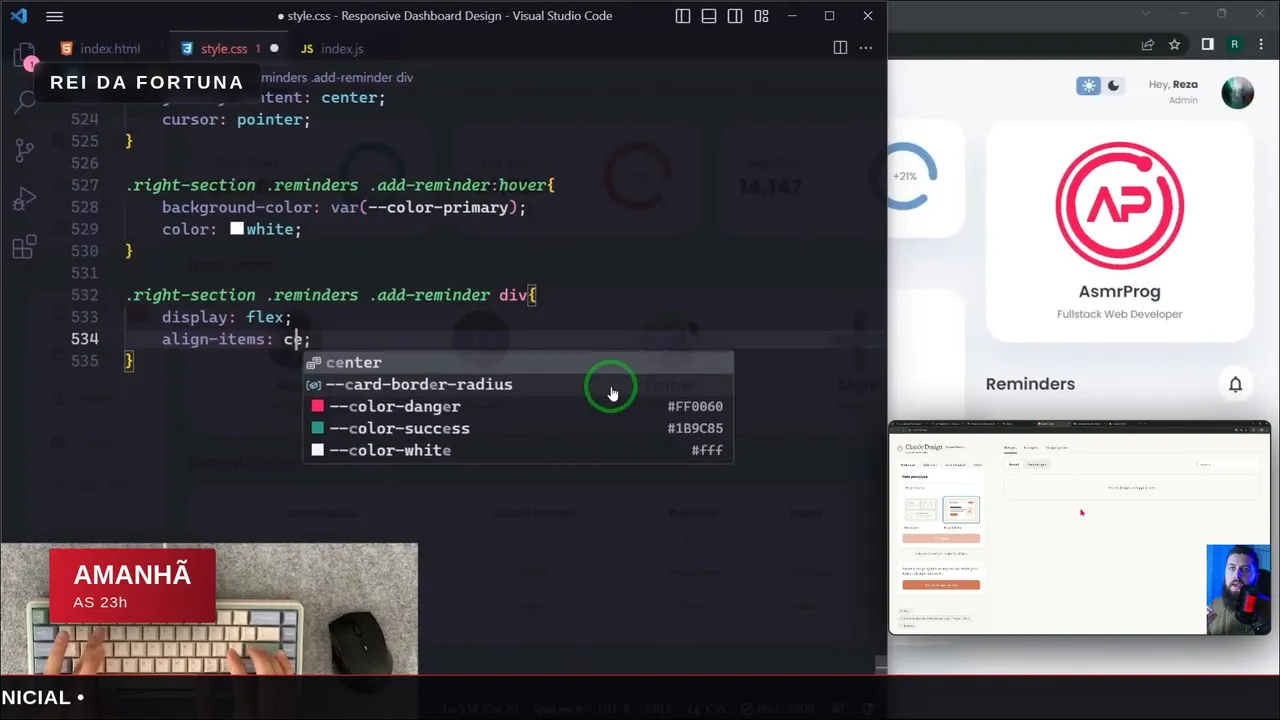Open the Extensions view in the activity bar

click(25, 248)
